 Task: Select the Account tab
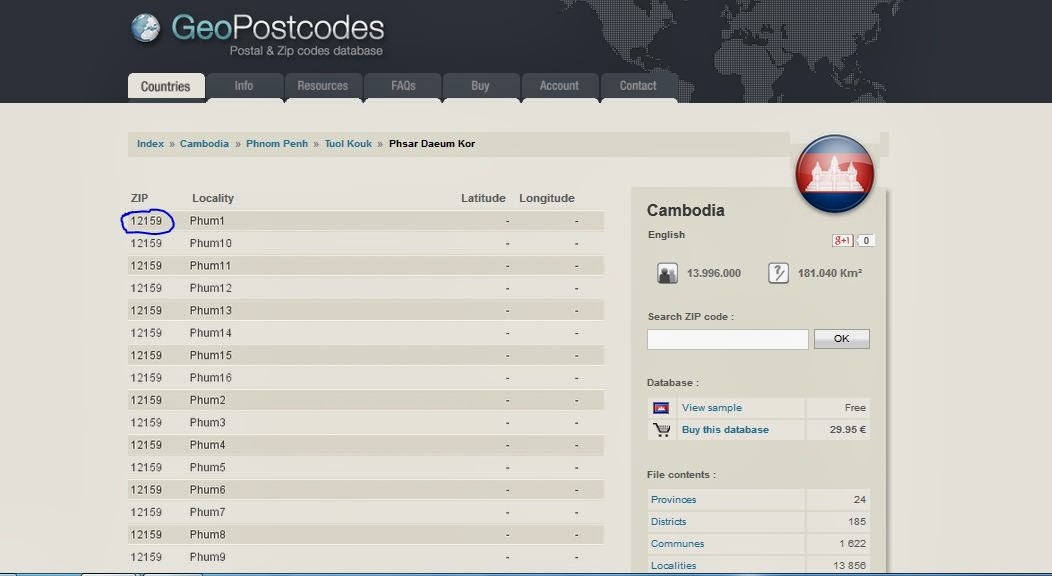click(560, 86)
